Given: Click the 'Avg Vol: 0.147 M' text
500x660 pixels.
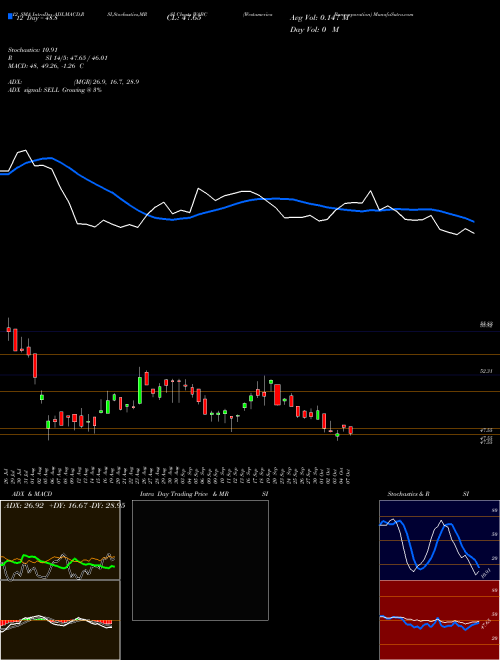Looking at the screenshot, I should (320, 18).
